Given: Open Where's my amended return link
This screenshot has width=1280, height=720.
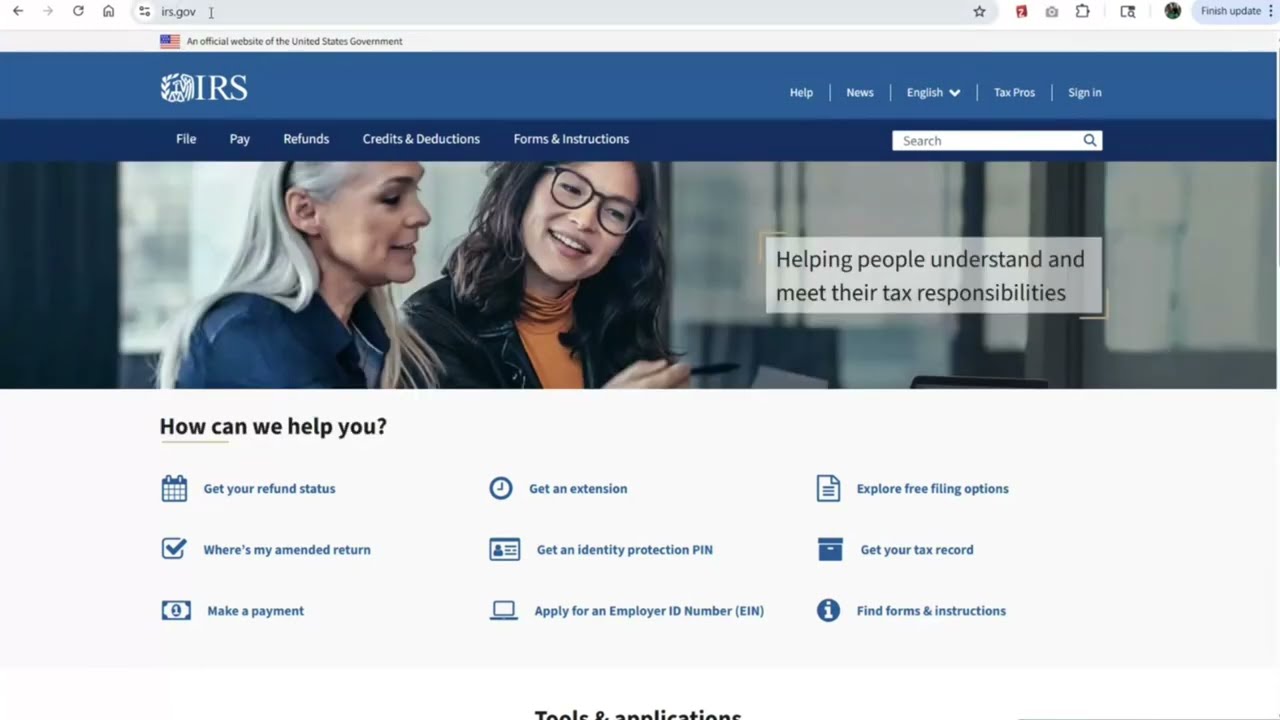Looking at the screenshot, I should click(x=287, y=549).
